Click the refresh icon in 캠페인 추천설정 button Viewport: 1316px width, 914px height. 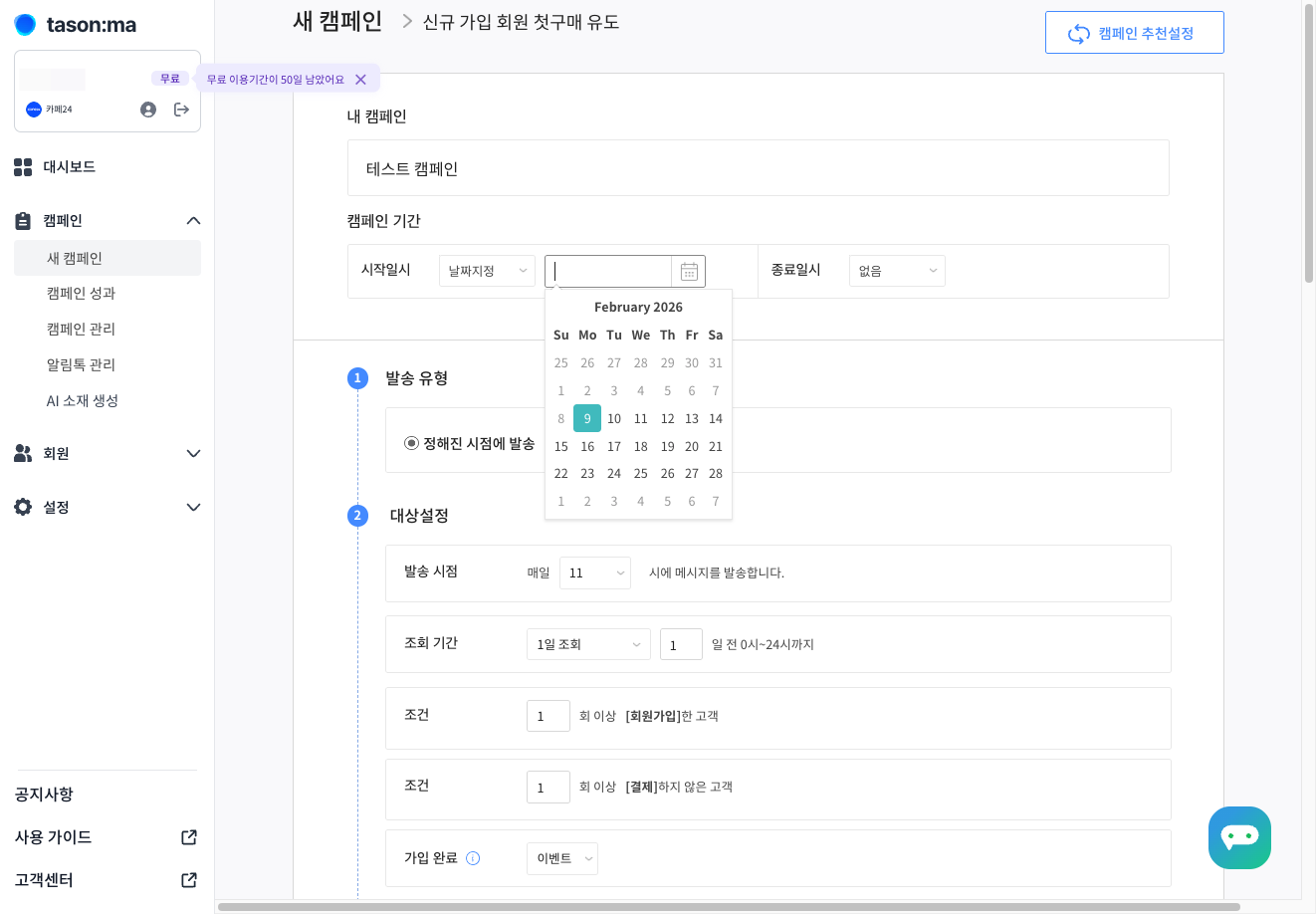coord(1079,34)
